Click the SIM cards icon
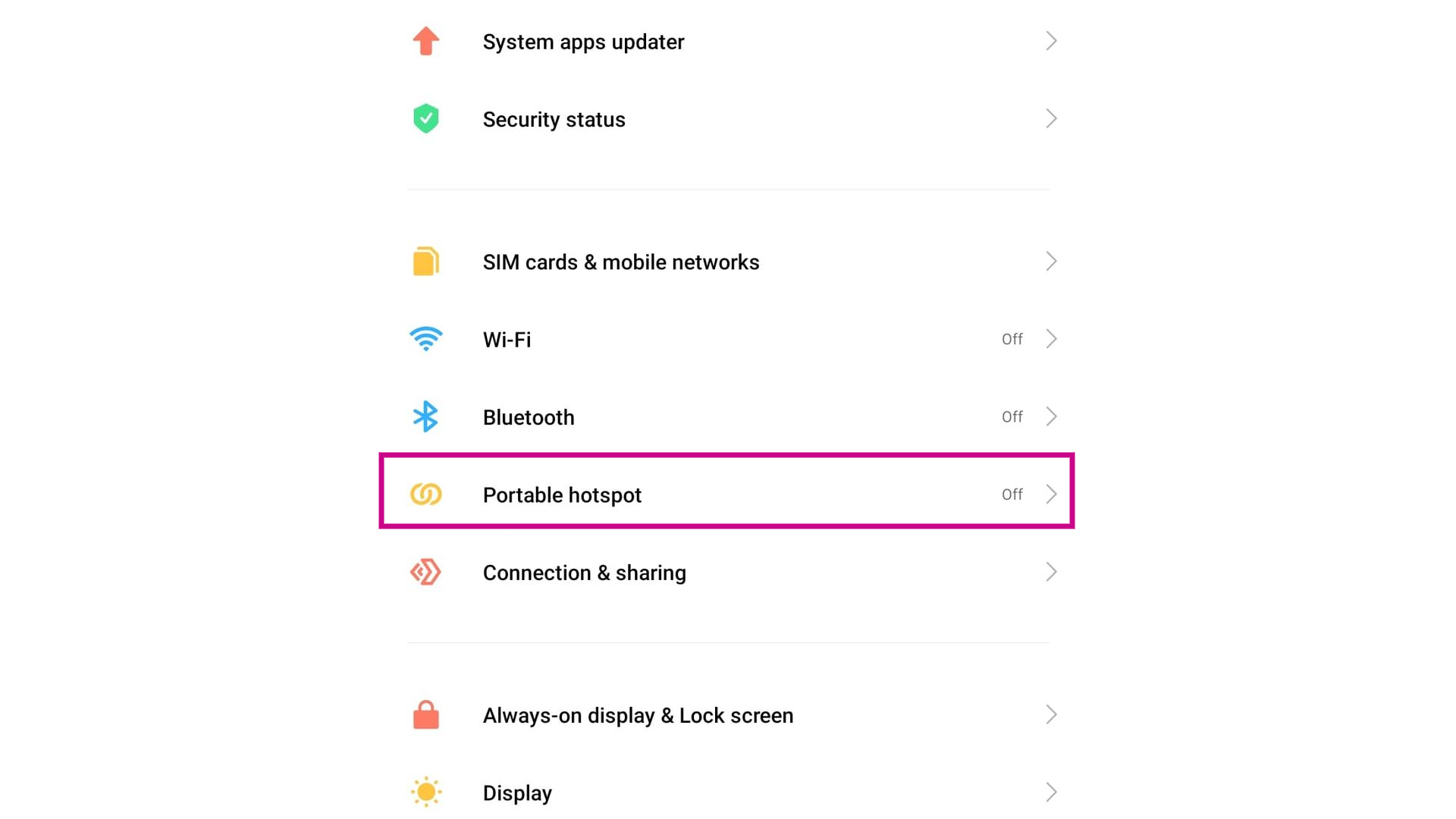 (x=425, y=262)
